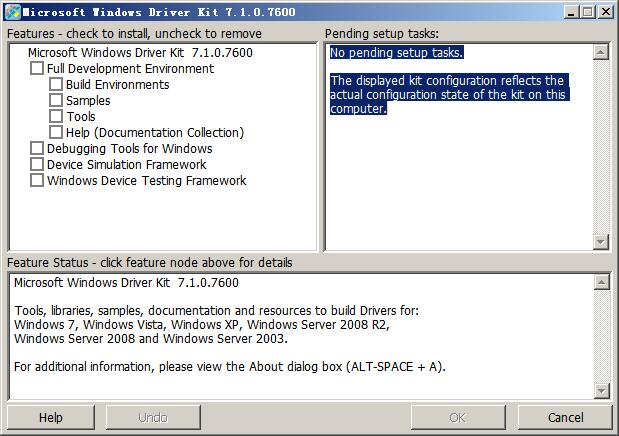This screenshot has height=436, width=619.
Task: Enable the Build Environments checkbox
Action: point(56,84)
